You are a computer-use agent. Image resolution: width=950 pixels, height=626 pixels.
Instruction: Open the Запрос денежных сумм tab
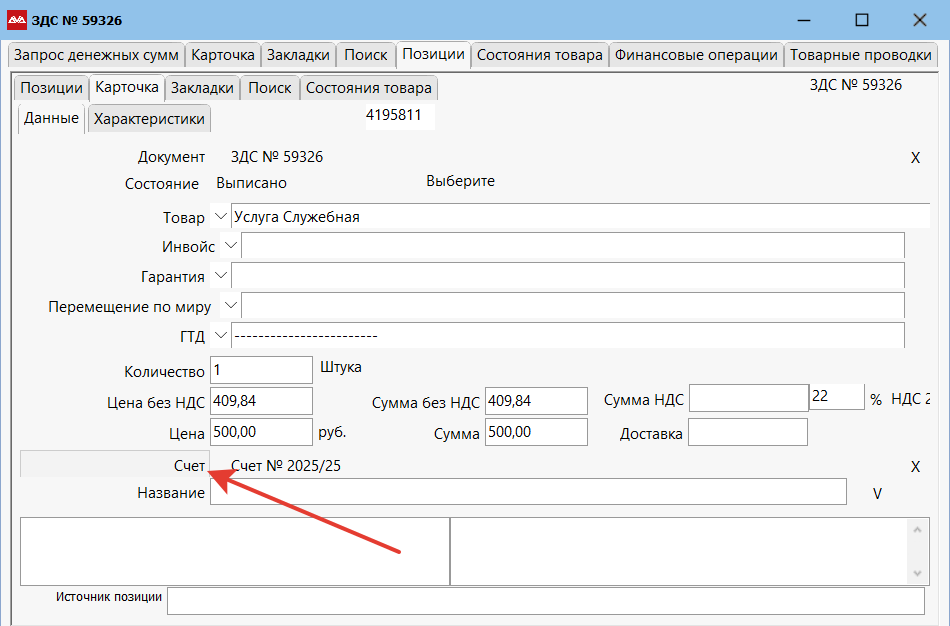(96, 55)
